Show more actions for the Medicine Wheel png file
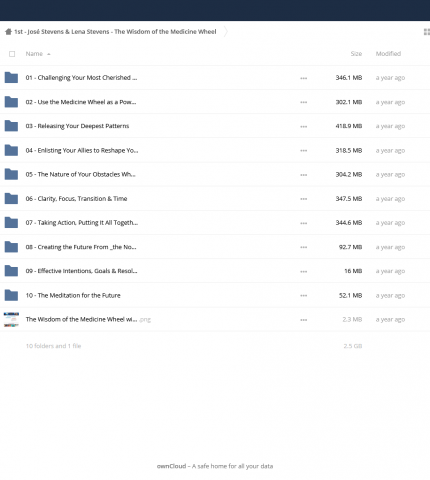 click(x=303, y=320)
